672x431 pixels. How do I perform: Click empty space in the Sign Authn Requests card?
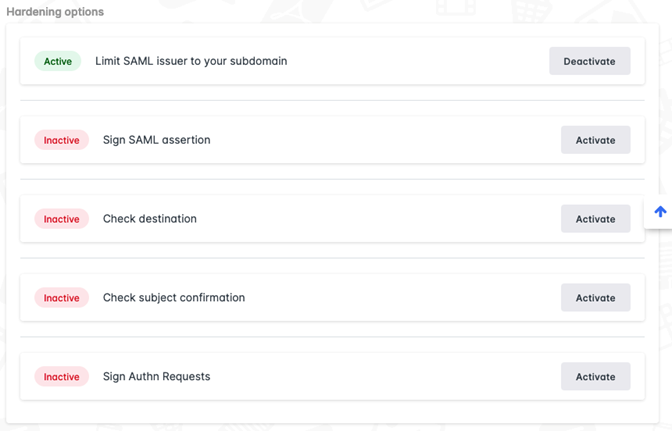coord(380,377)
